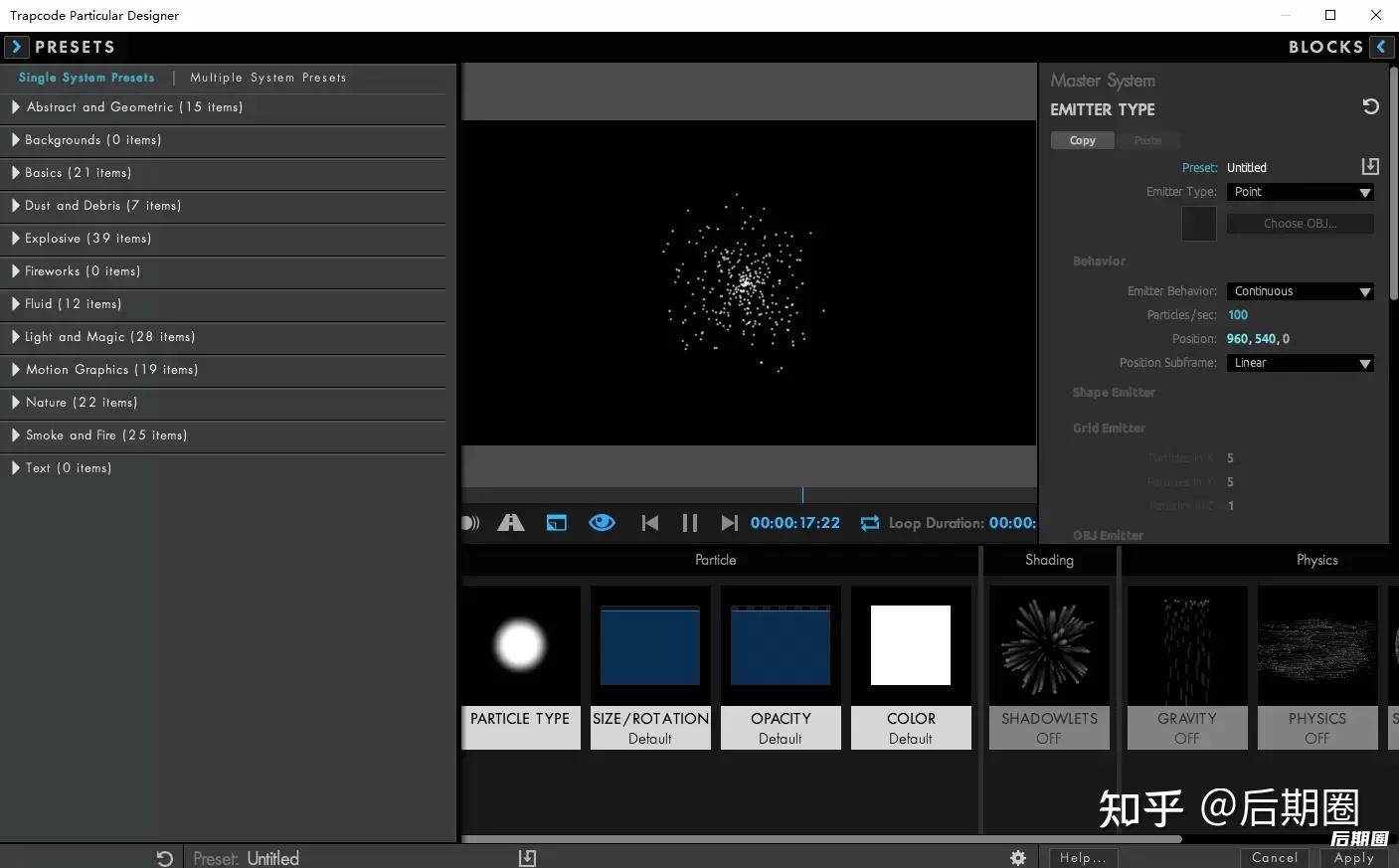Jump to the next frame
This screenshot has width=1399, height=868.
729,522
